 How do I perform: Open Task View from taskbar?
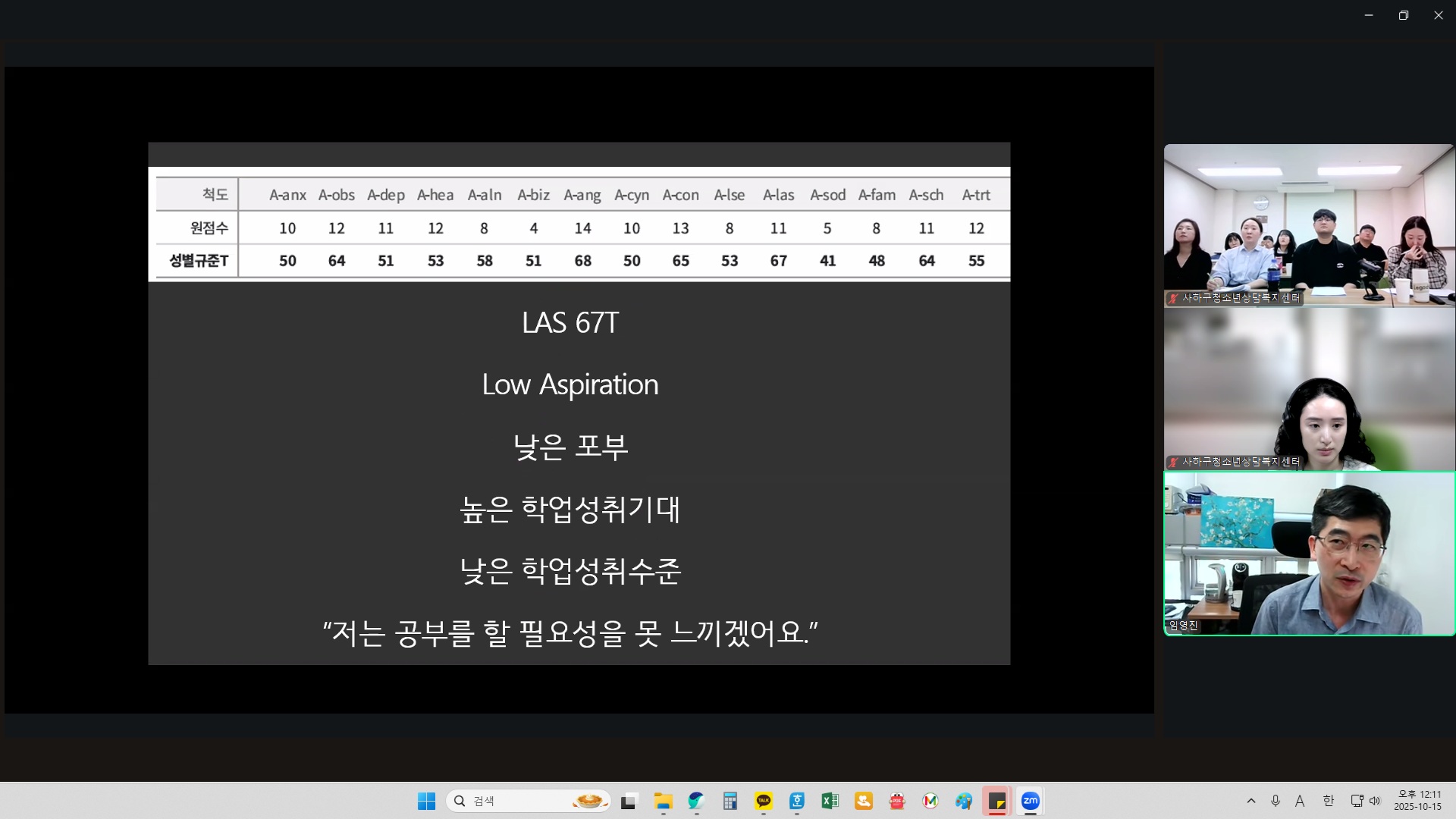click(x=629, y=801)
